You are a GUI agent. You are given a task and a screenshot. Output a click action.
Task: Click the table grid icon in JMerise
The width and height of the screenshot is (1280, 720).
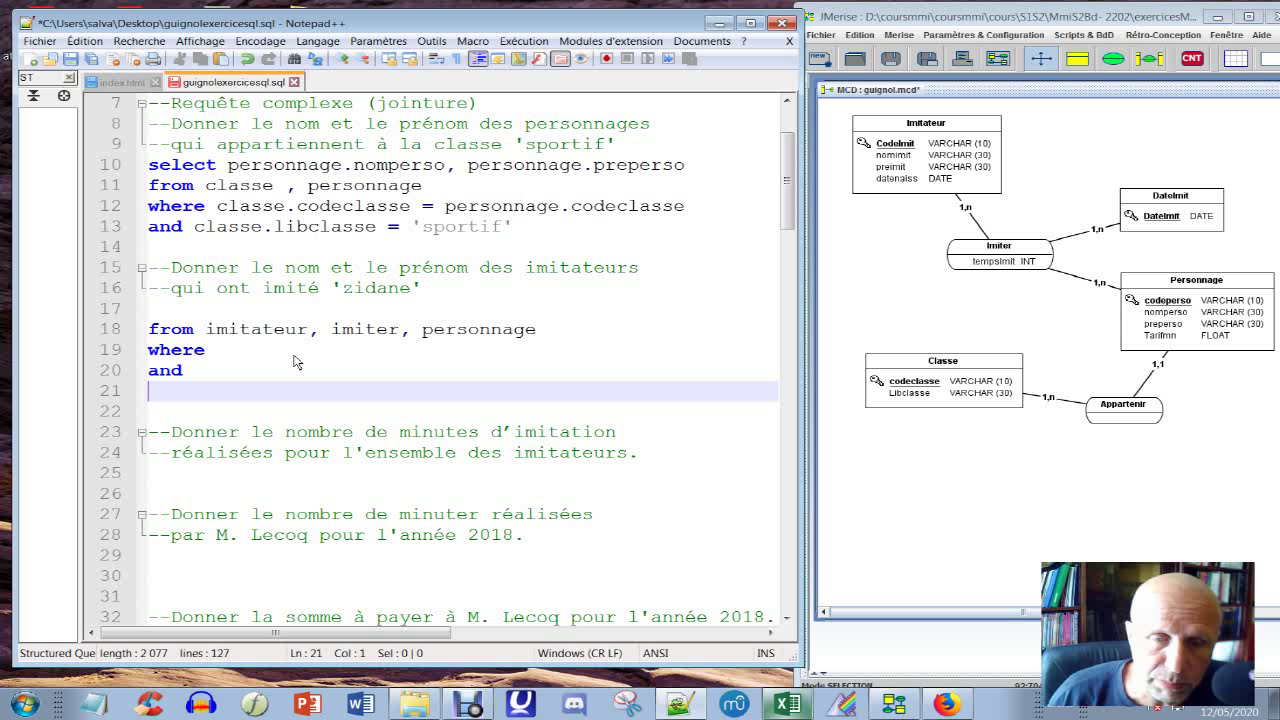click(x=1235, y=59)
